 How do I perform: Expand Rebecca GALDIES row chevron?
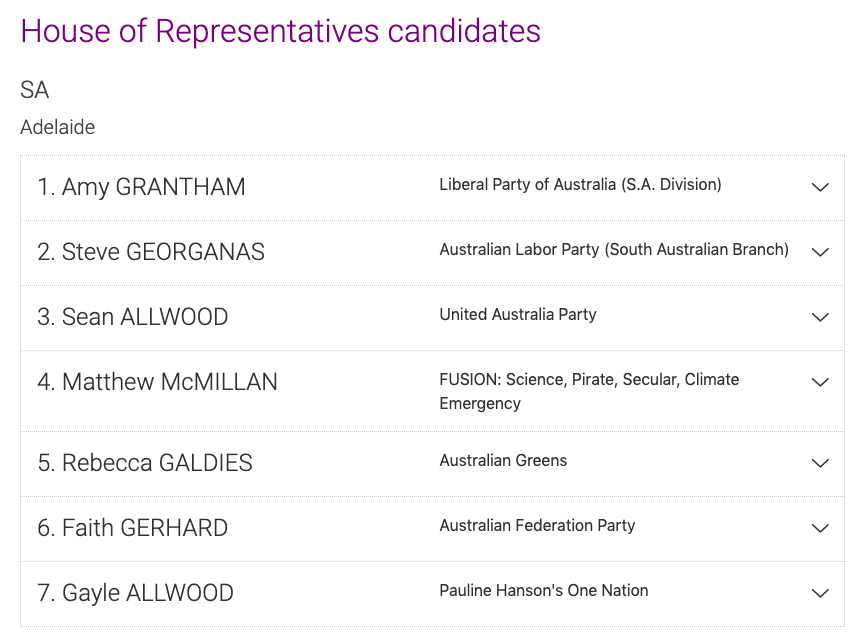coord(820,463)
